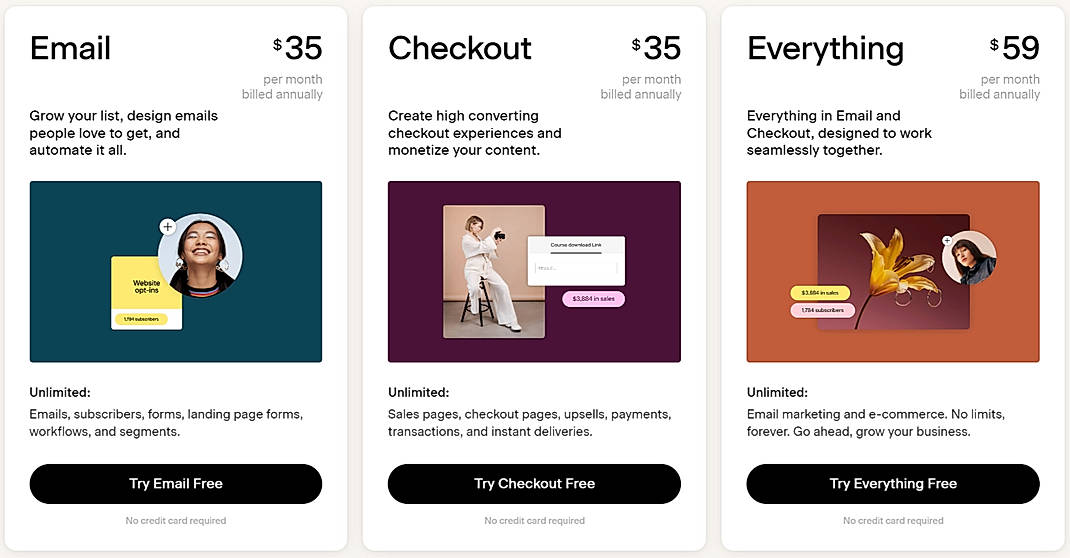Click the Everything plan heading
The image size is (1070, 558).
[x=825, y=48]
